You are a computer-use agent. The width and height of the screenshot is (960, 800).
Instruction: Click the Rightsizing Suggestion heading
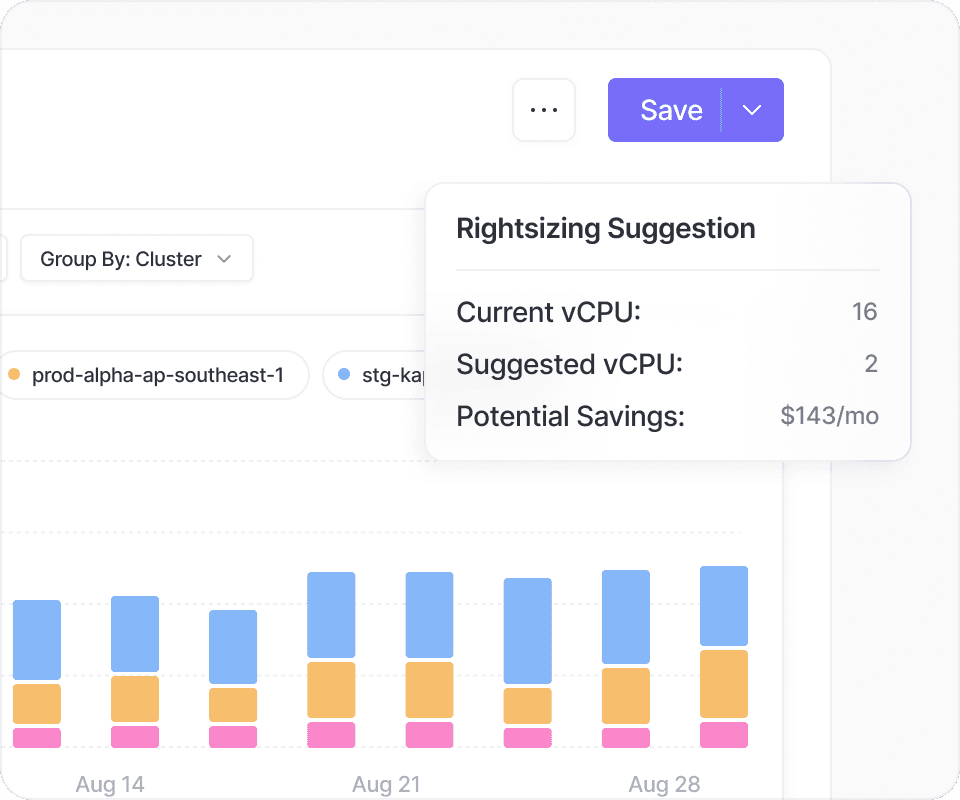point(606,229)
